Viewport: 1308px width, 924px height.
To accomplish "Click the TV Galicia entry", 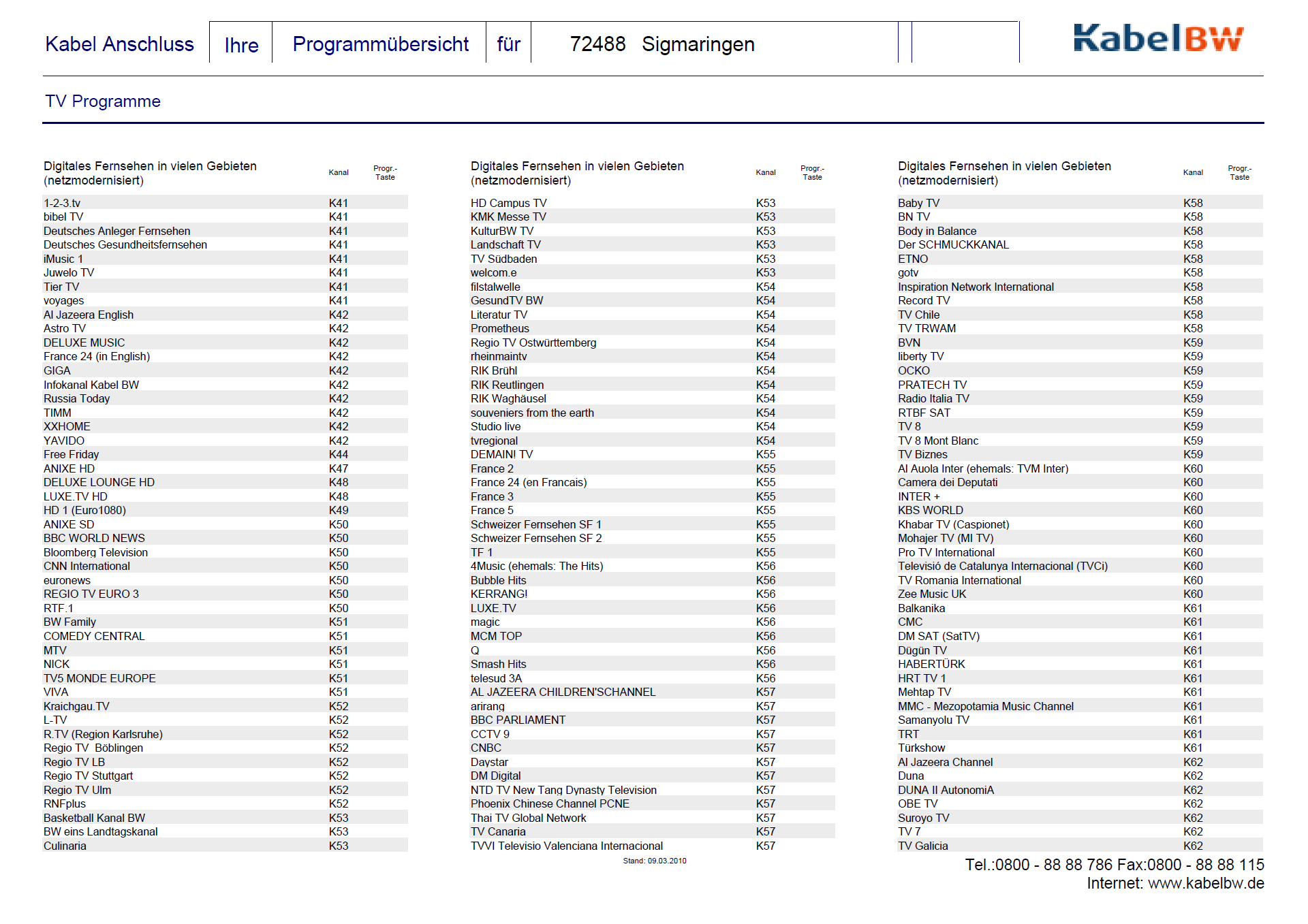I will [922, 846].
